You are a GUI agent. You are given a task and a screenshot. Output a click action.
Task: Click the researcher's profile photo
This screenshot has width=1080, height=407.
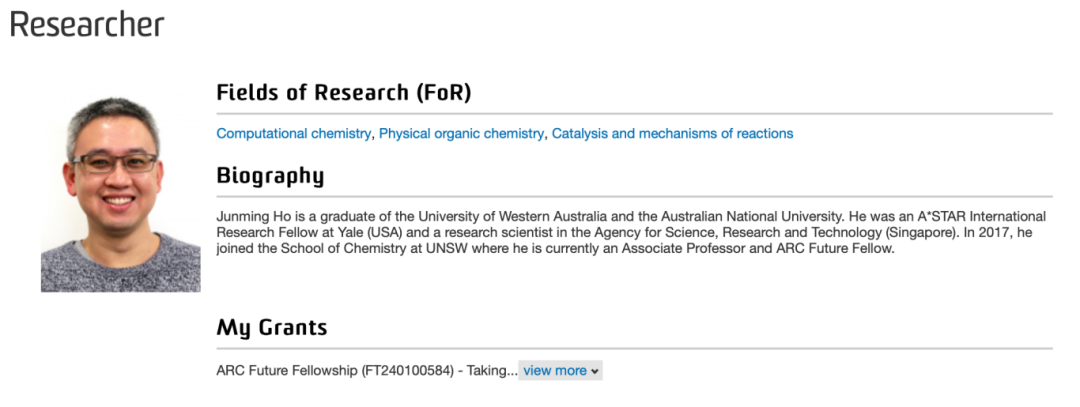click(x=120, y=195)
